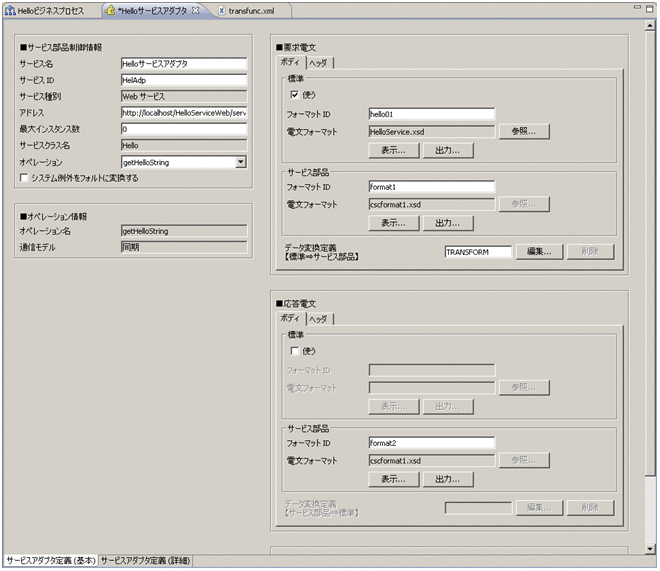
Task: Open the オペレーション dropdown list
Action: 241,162
